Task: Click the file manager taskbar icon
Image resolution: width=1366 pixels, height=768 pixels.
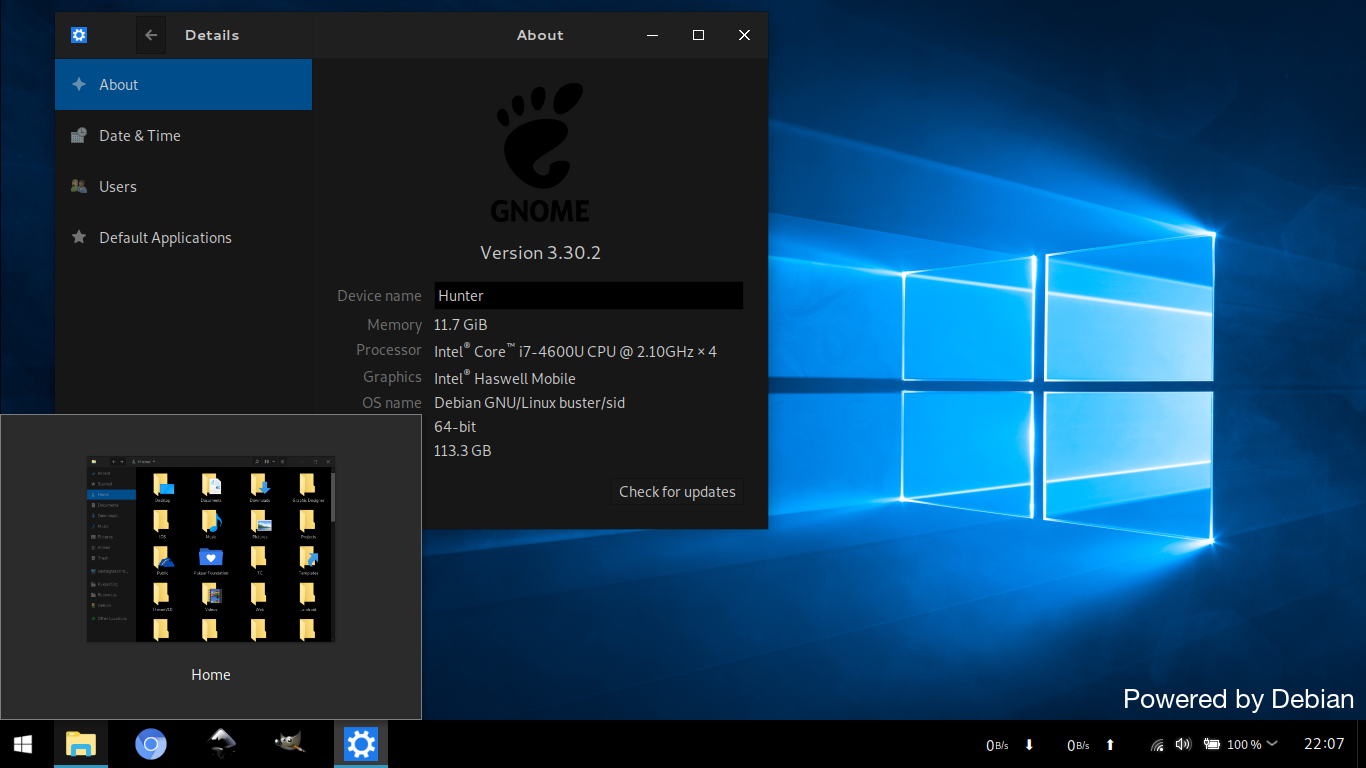Action: click(81, 744)
